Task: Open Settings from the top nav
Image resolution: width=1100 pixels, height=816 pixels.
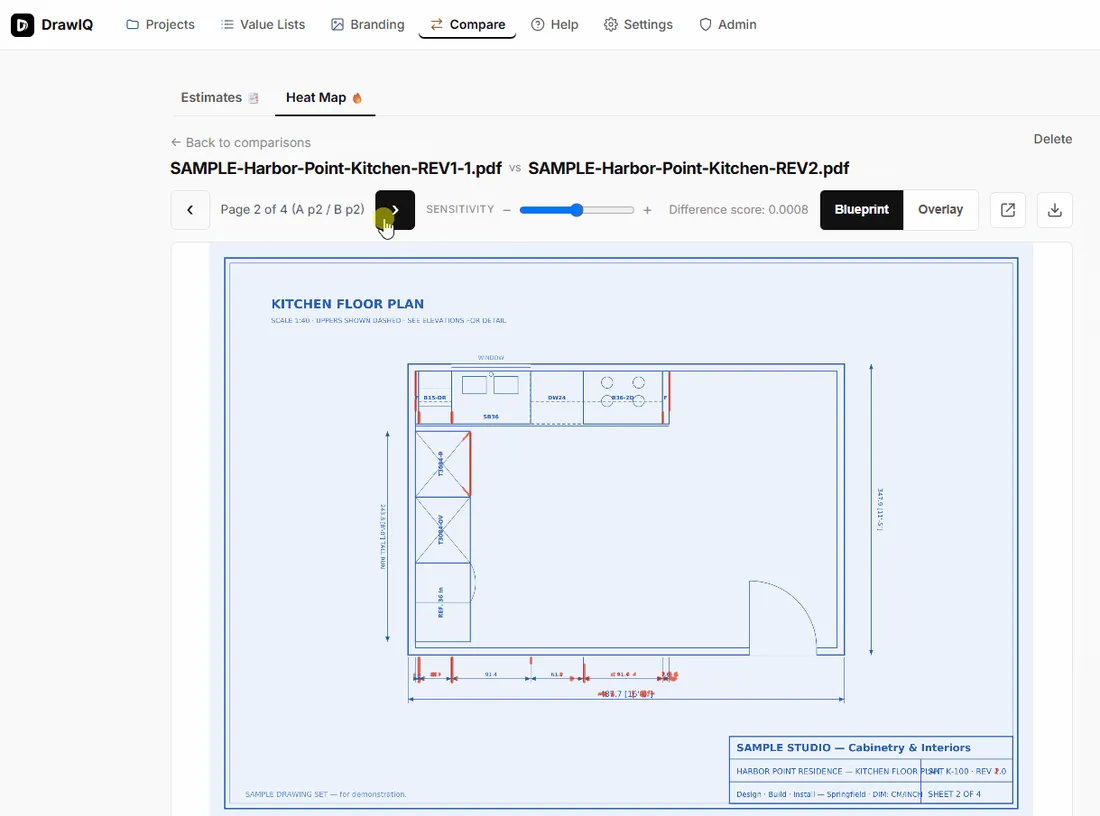Action: (x=638, y=25)
